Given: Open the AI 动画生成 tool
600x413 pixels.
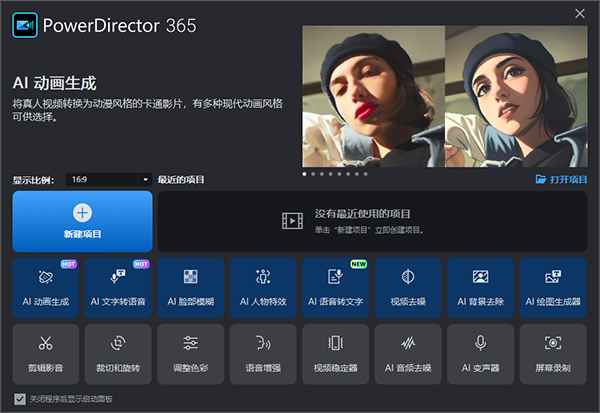Looking at the screenshot, I should [46, 287].
